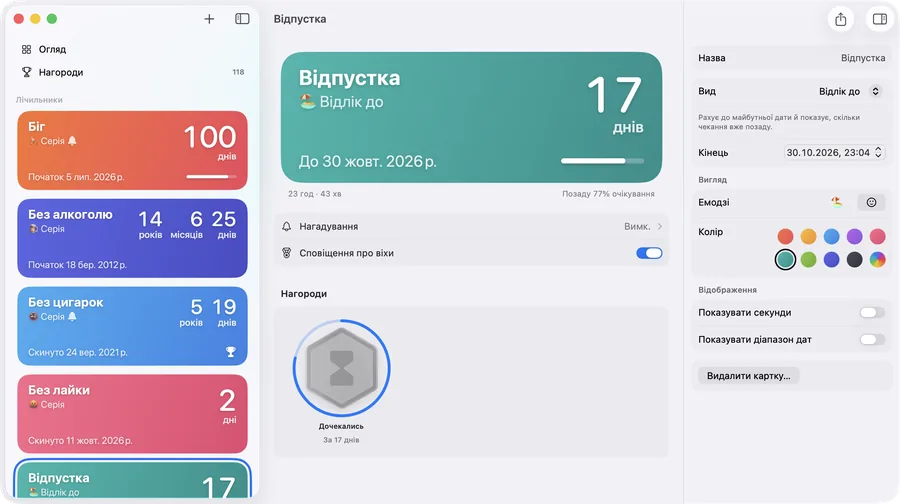Click the Нагадування bell icon

[286, 226]
